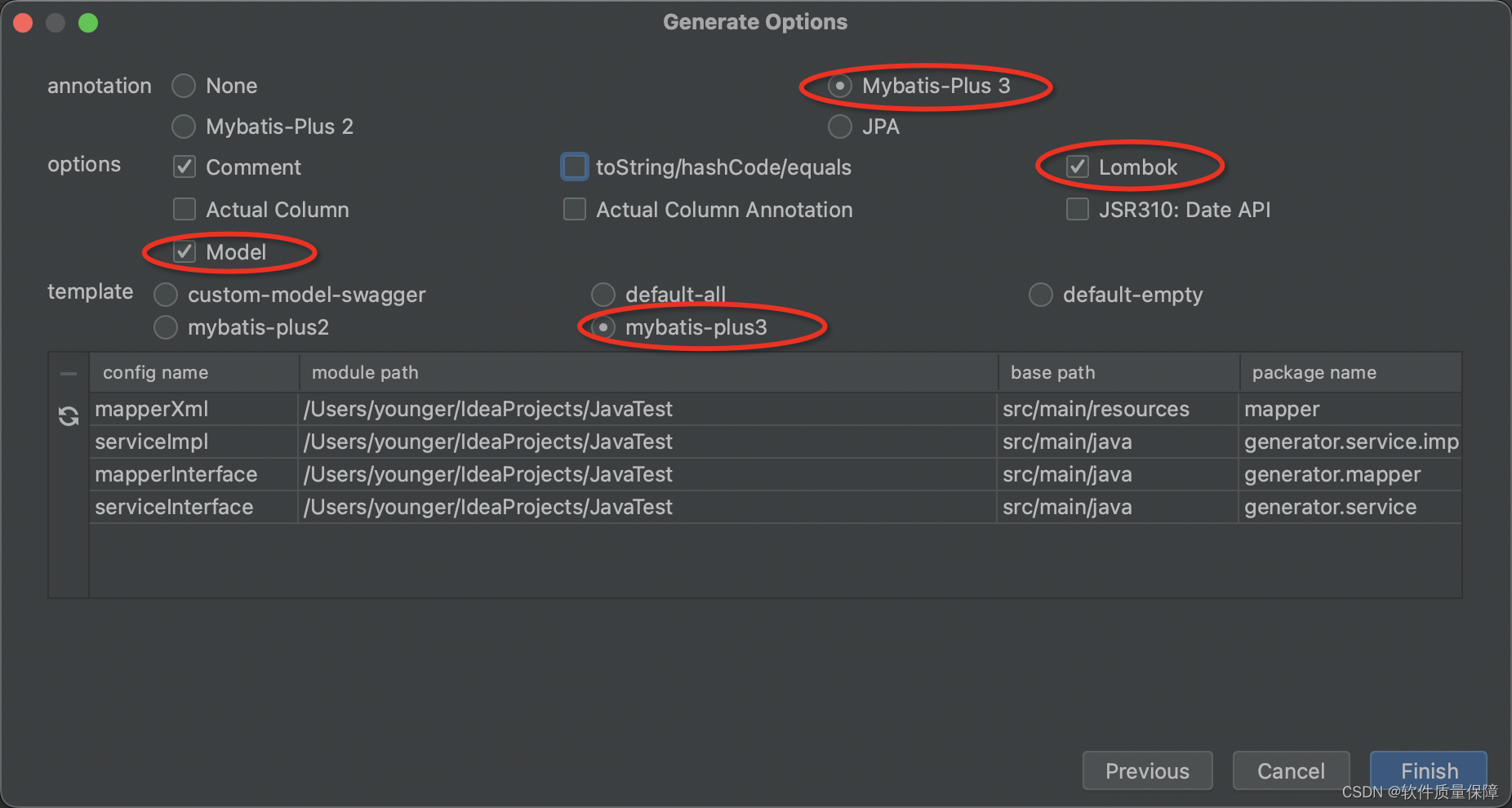The width and height of the screenshot is (1512, 808).
Task: Enable JSR310: Date API checkbox
Action: (1078, 210)
